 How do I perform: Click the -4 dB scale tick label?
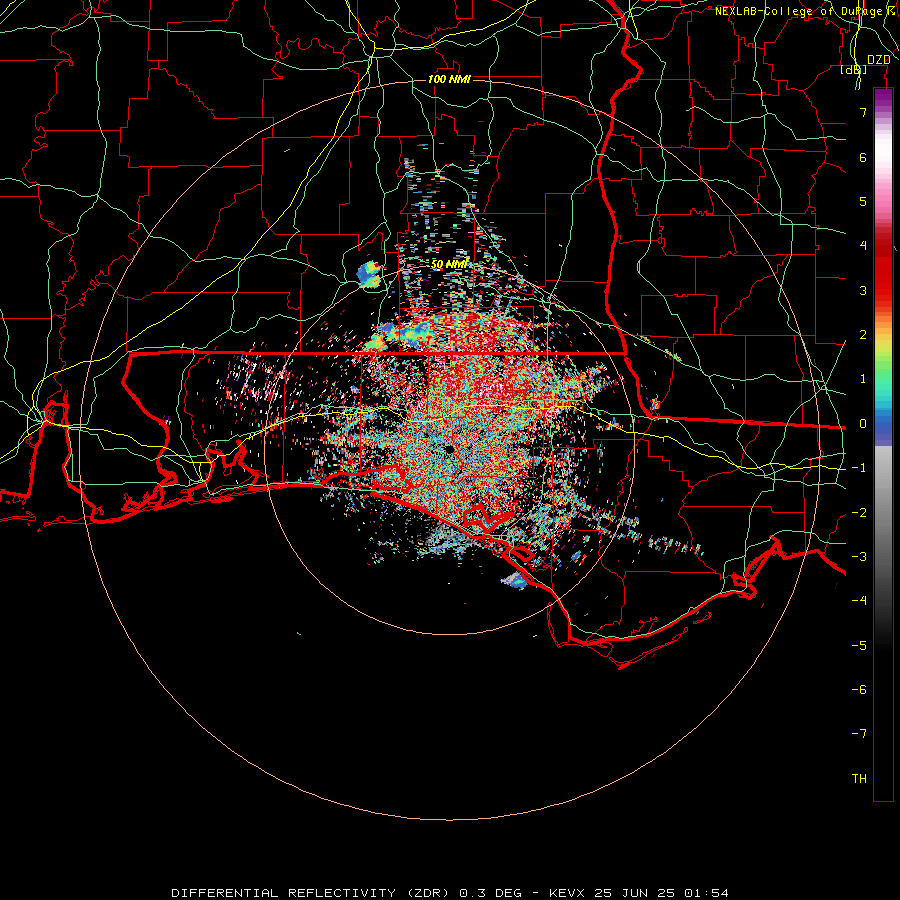[x=859, y=601]
